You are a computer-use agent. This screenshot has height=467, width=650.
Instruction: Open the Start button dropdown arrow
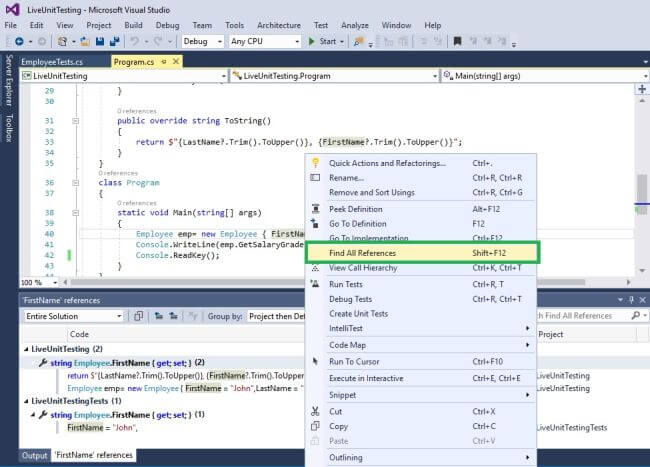[342, 41]
